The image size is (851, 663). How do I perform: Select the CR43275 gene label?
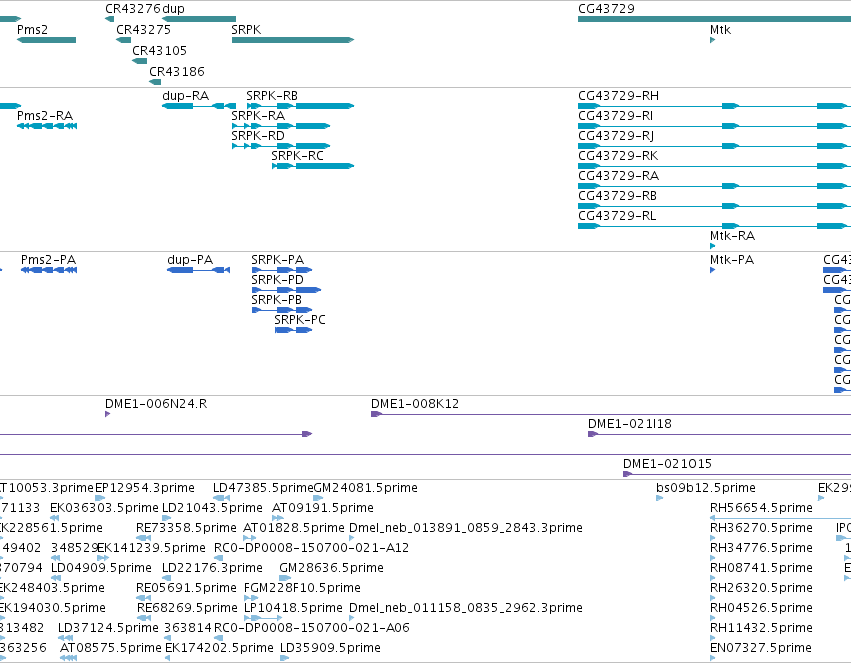coord(143,30)
